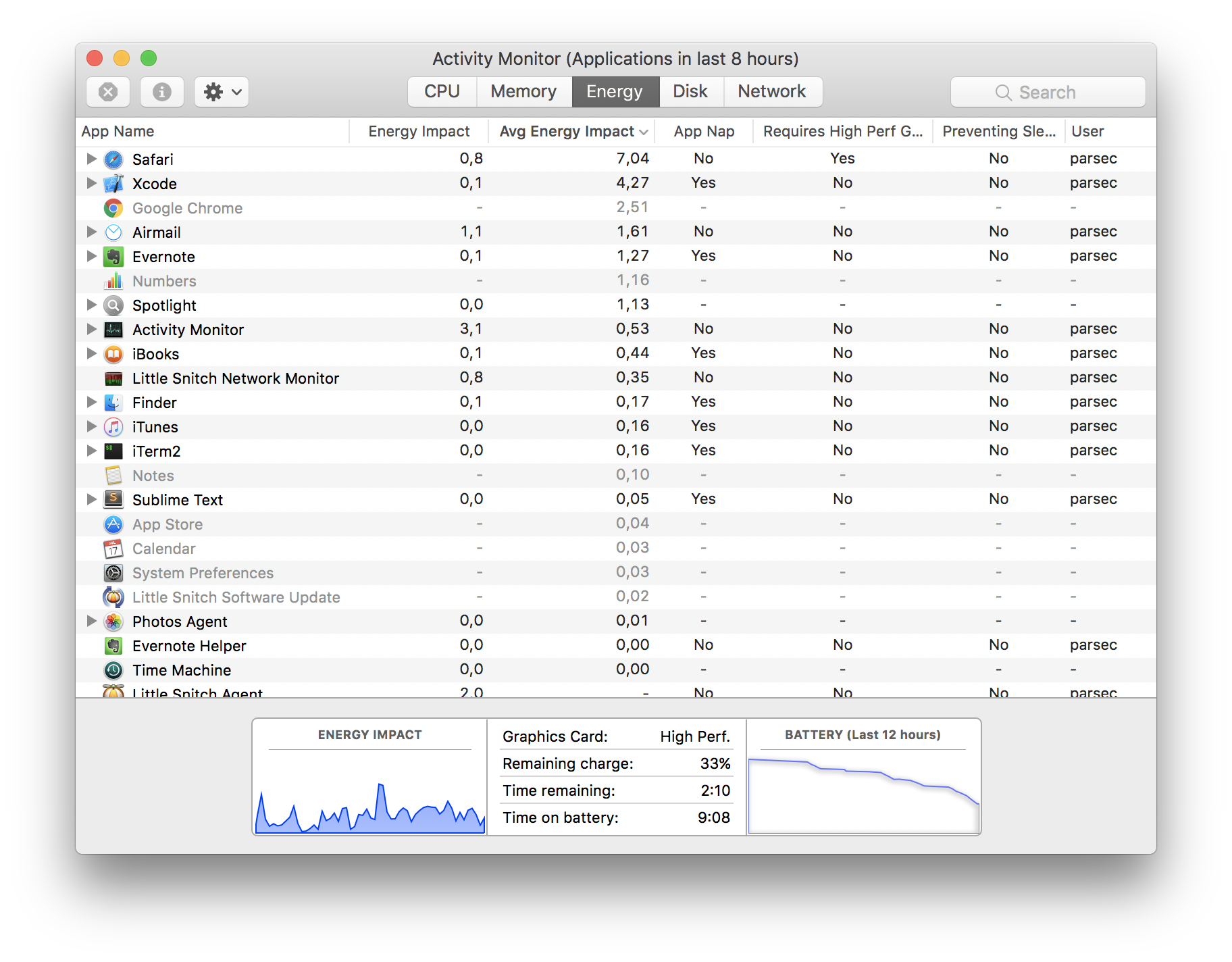Click the Little Snitch Network Monitor icon

[113, 378]
